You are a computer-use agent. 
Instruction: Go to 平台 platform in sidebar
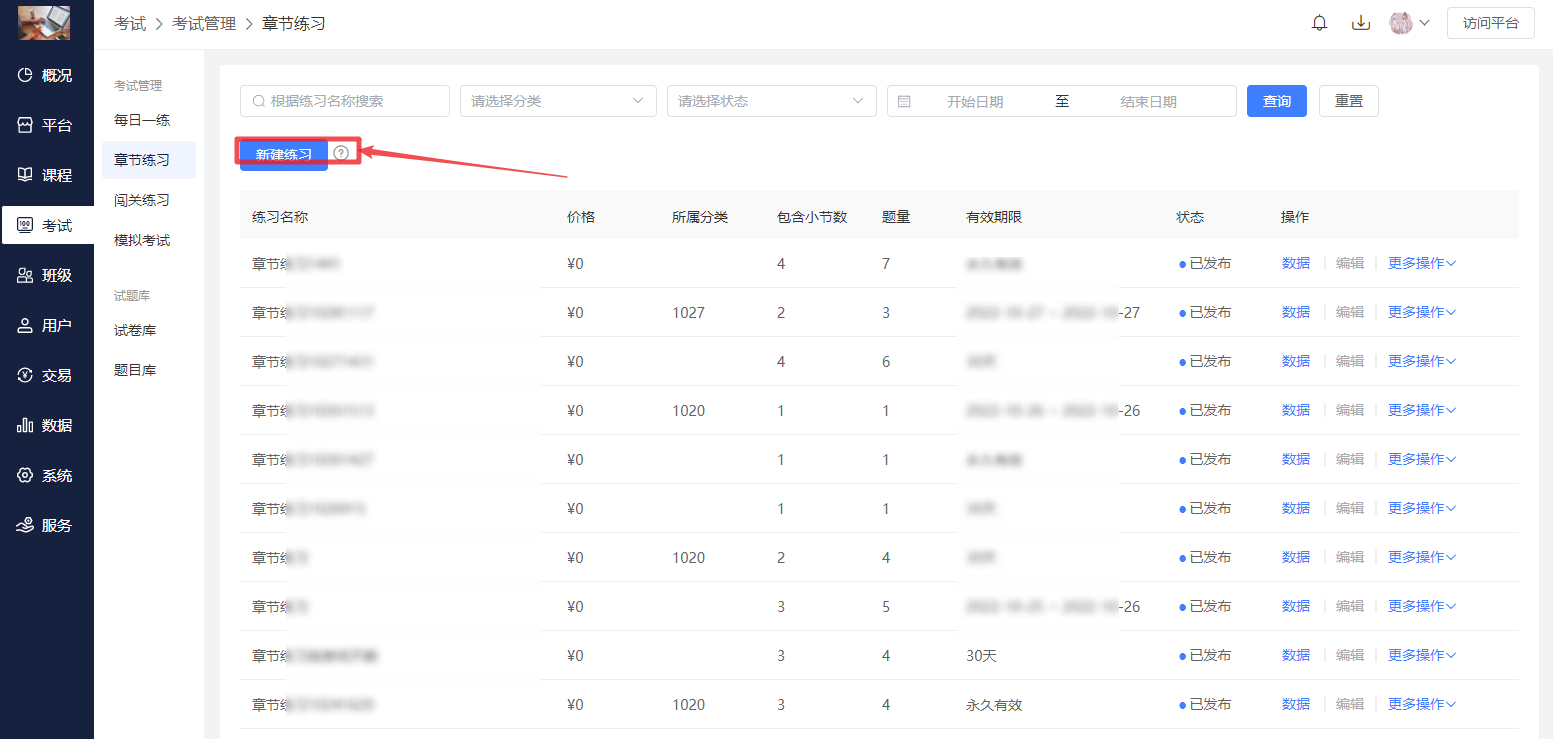(x=47, y=125)
